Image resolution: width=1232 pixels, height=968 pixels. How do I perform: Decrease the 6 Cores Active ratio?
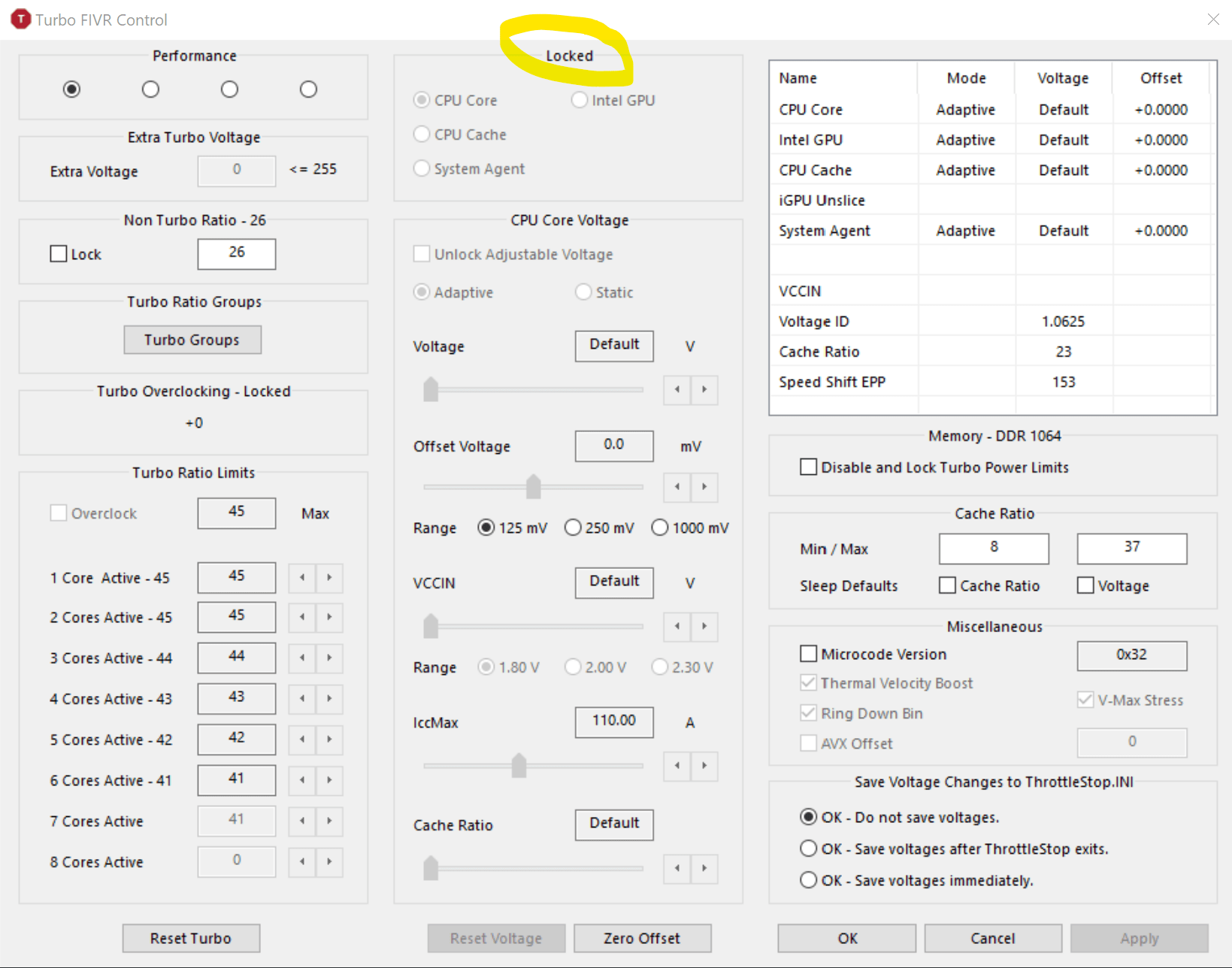pos(302,780)
